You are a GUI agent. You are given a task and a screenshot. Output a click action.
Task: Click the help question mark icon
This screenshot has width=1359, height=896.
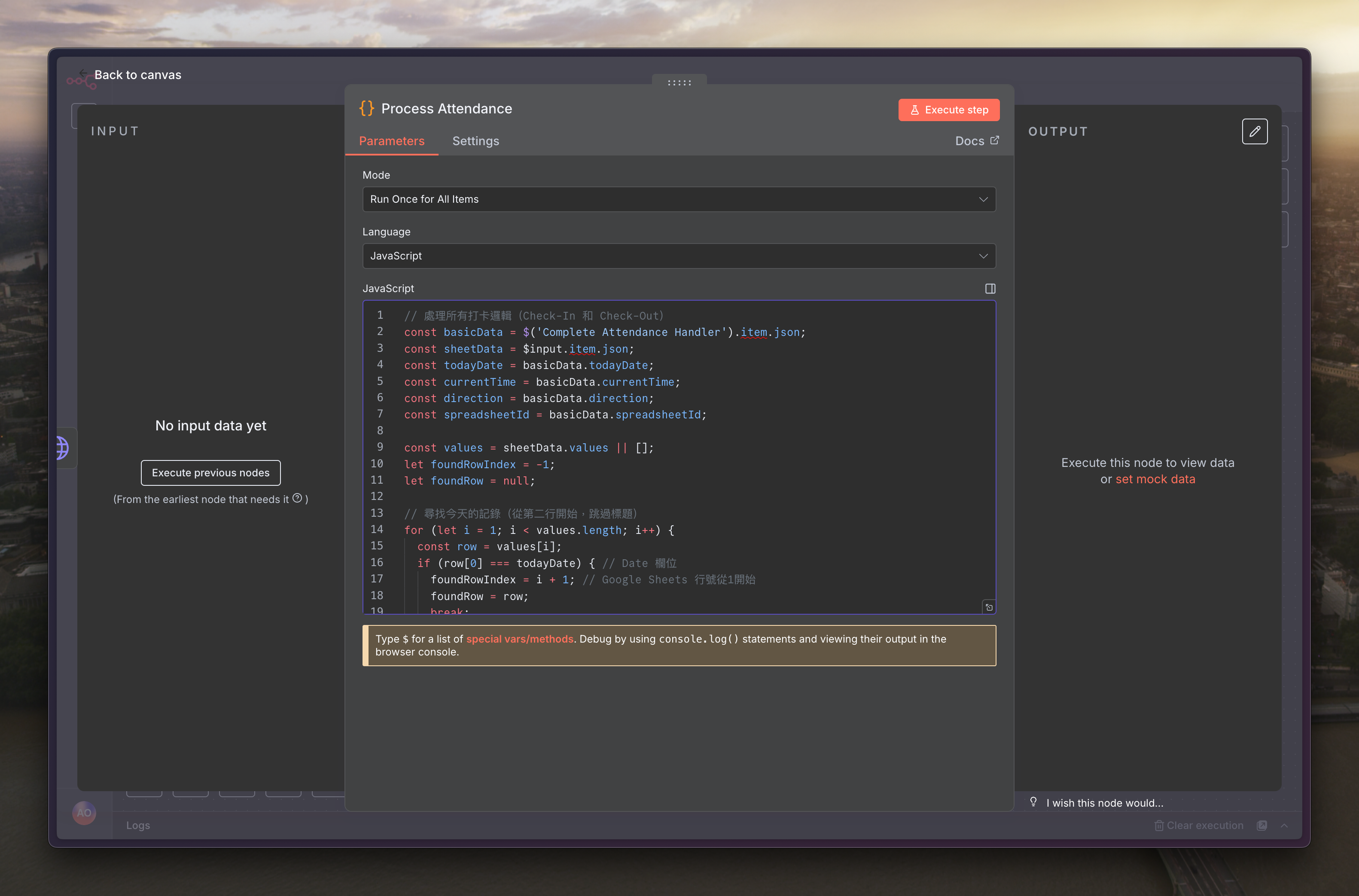click(x=297, y=498)
